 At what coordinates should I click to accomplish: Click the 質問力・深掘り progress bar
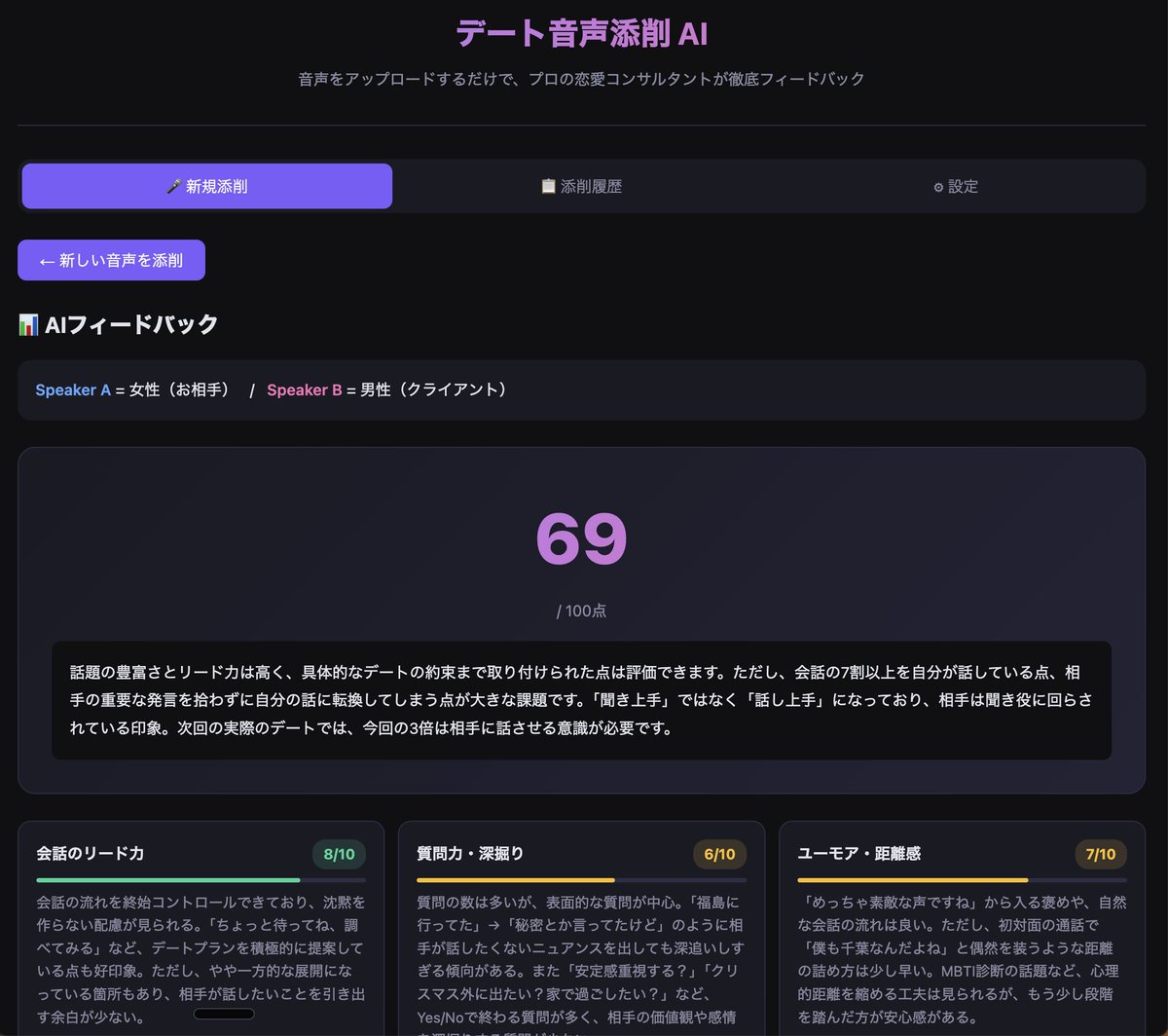click(x=581, y=879)
